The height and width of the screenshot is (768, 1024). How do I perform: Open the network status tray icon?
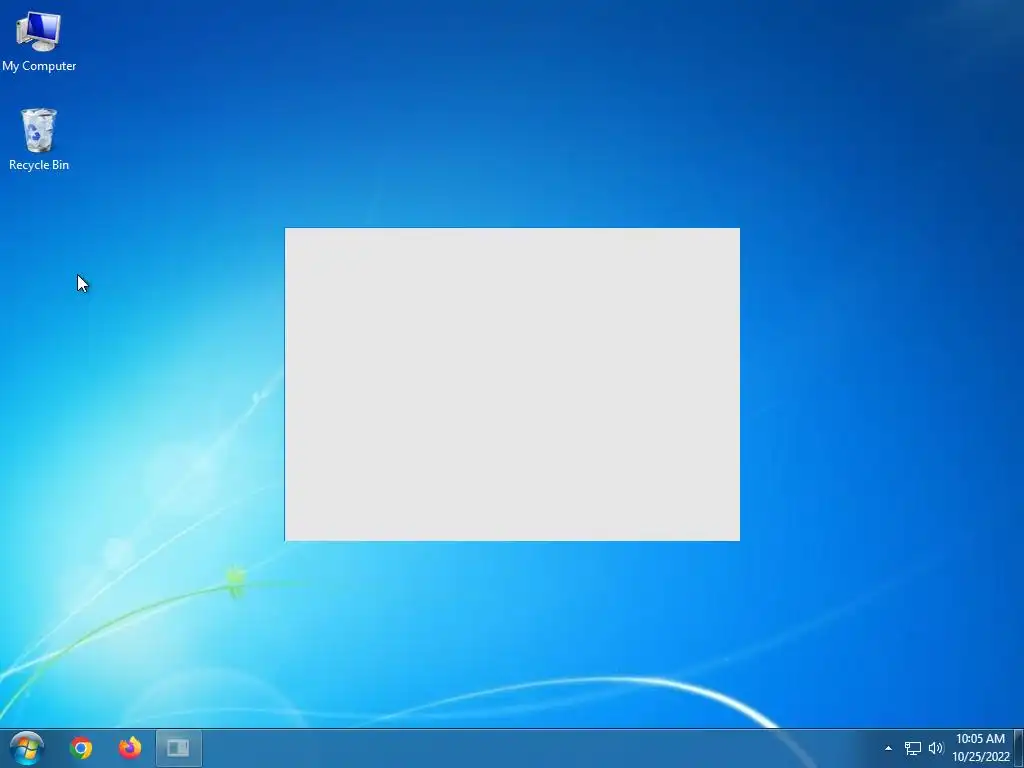[x=912, y=748]
